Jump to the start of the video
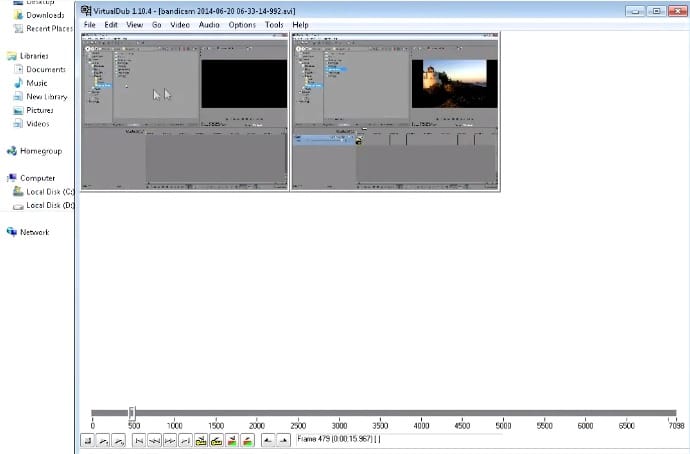 139,440
